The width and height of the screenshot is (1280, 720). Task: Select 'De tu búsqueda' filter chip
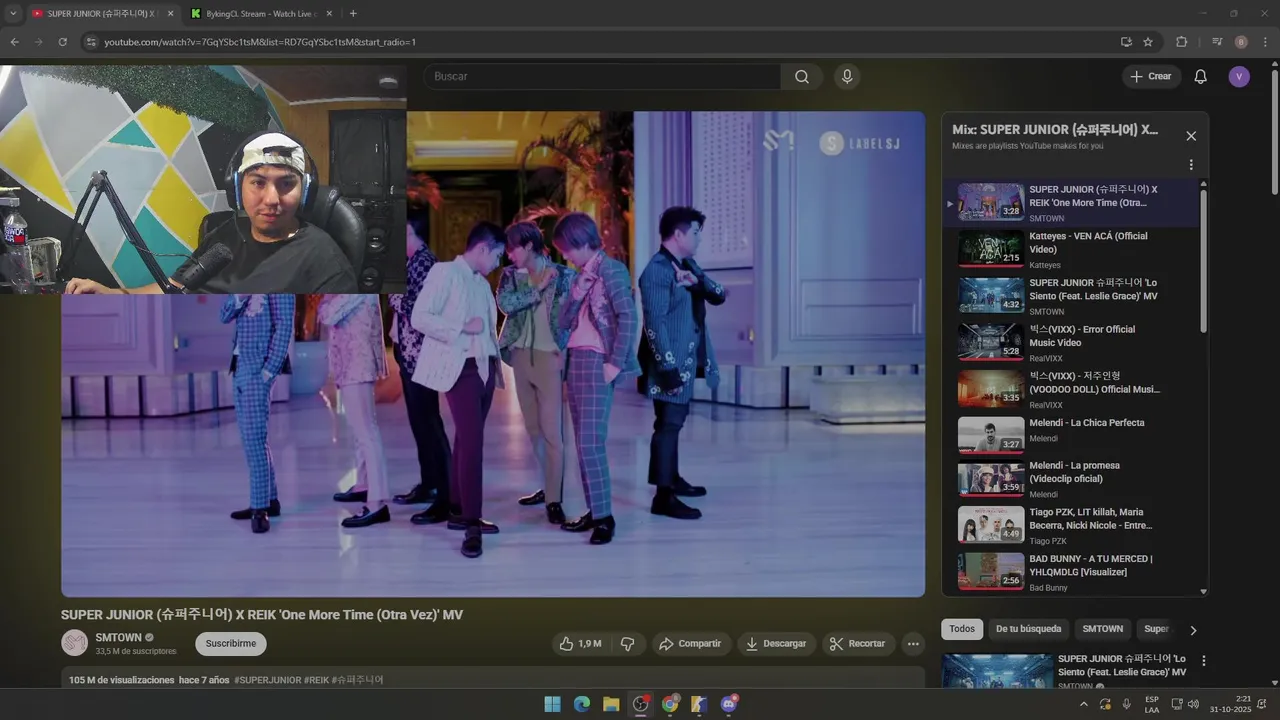point(1028,629)
